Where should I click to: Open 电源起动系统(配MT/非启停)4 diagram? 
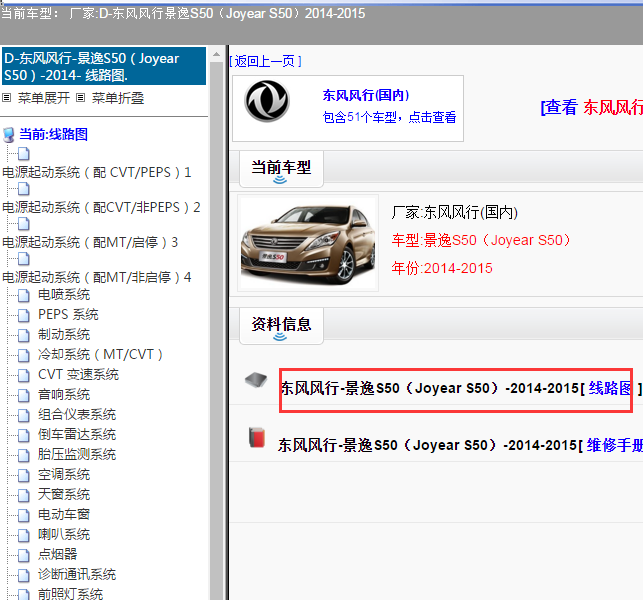click(x=97, y=277)
